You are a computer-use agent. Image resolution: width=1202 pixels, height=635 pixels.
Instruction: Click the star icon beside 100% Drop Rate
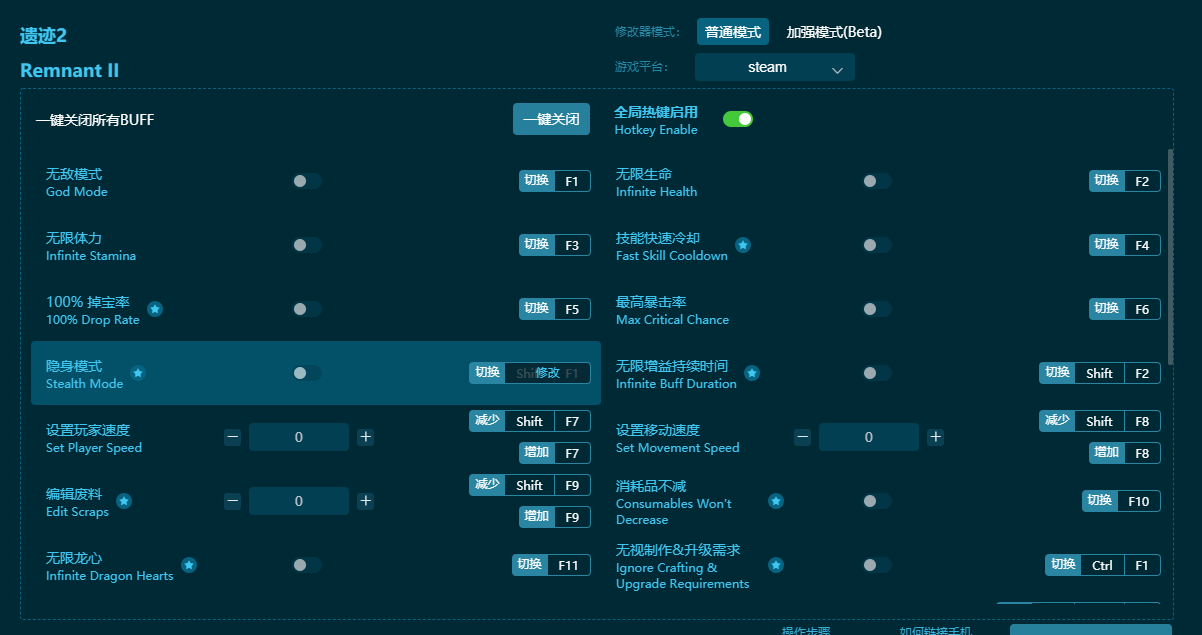155,309
